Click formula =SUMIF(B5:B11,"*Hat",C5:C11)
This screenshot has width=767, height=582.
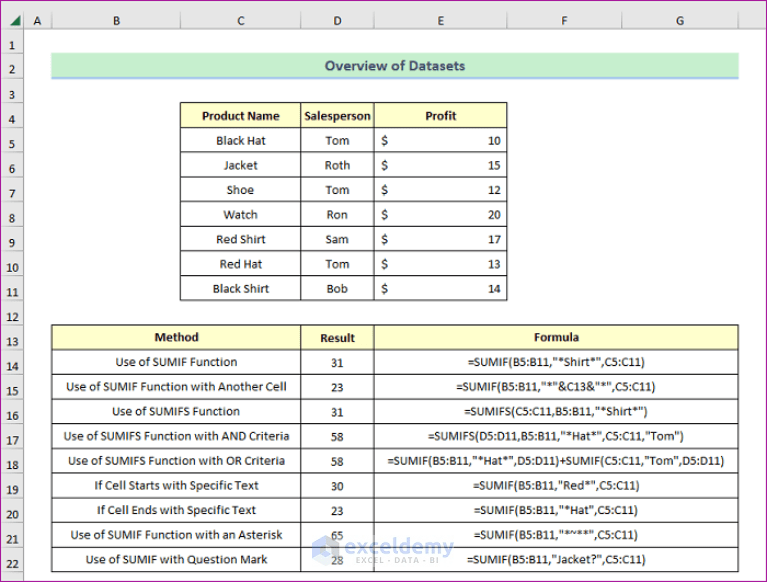(556, 510)
